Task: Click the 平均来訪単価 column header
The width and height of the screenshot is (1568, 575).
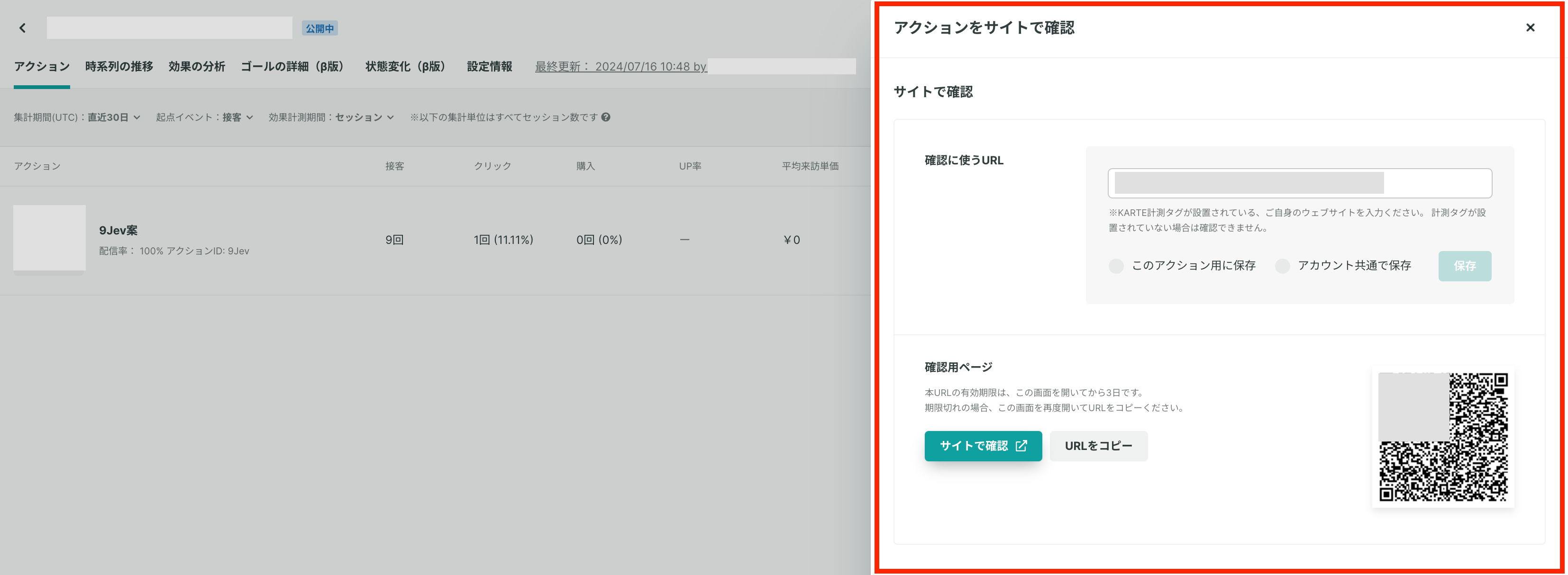Action: tap(810, 165)
